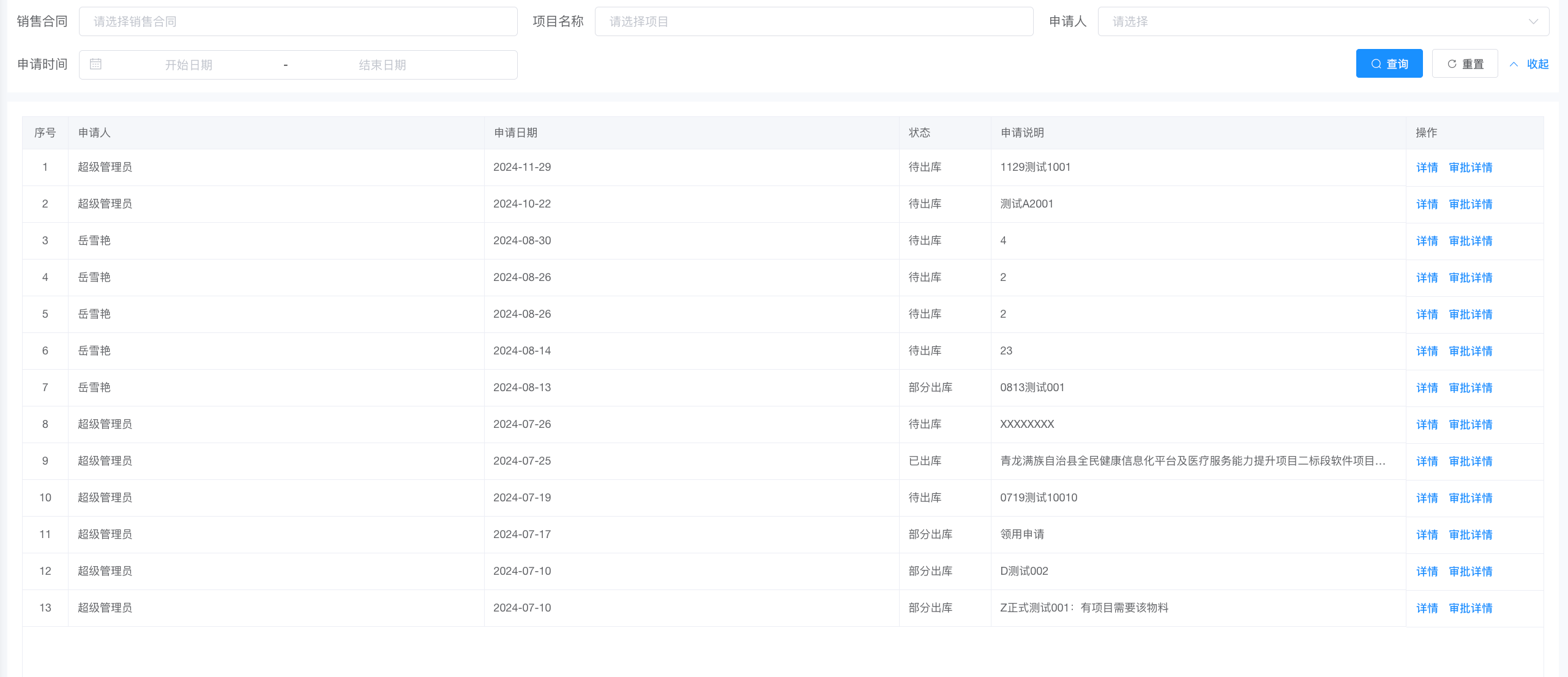Click the calendar icon in date range
This screenshot has height=677, width=1568.
pos(95,64)
